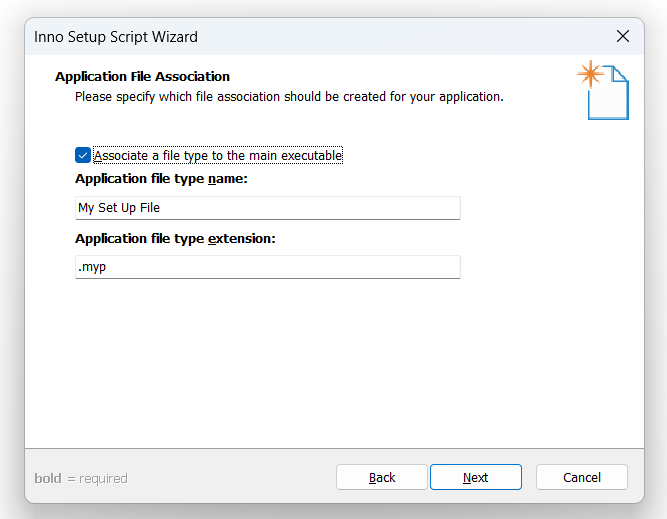Proceed with the Next button
Image resolution: width=667 pixels, height=519 pixels.
476,477
